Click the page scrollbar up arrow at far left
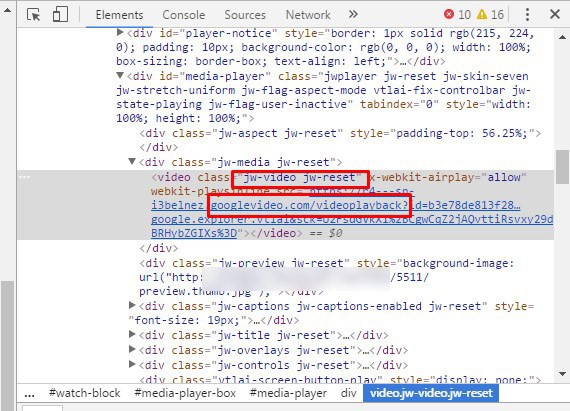This screenshot has width=570, height=411. 7,10
